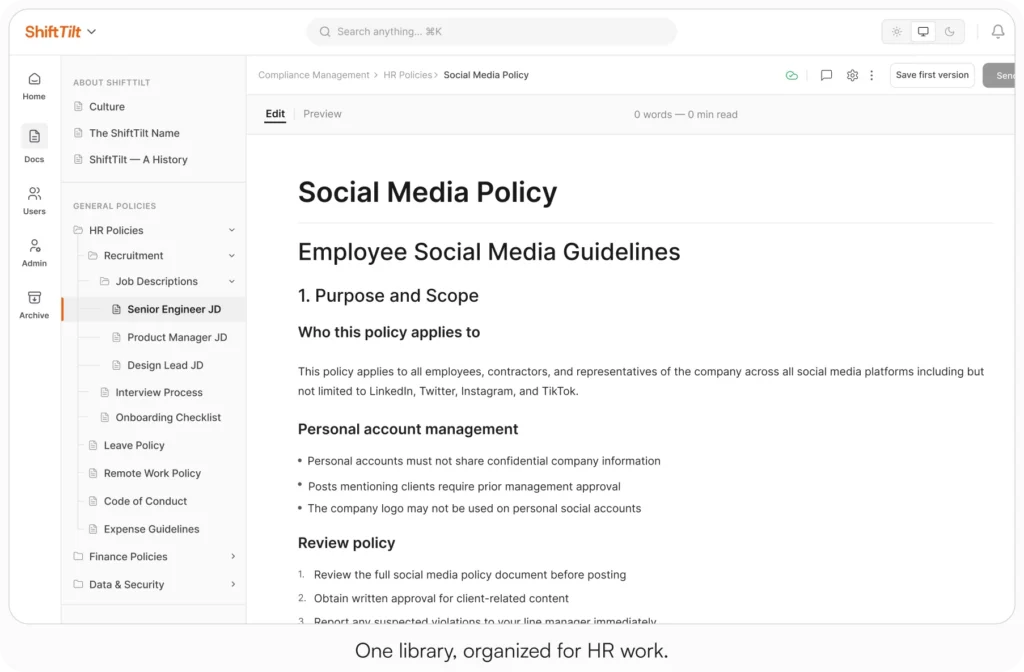Expand the Finance Policies folder chevron
Screen dimensions: 1024x672
[x=233, y=556]
